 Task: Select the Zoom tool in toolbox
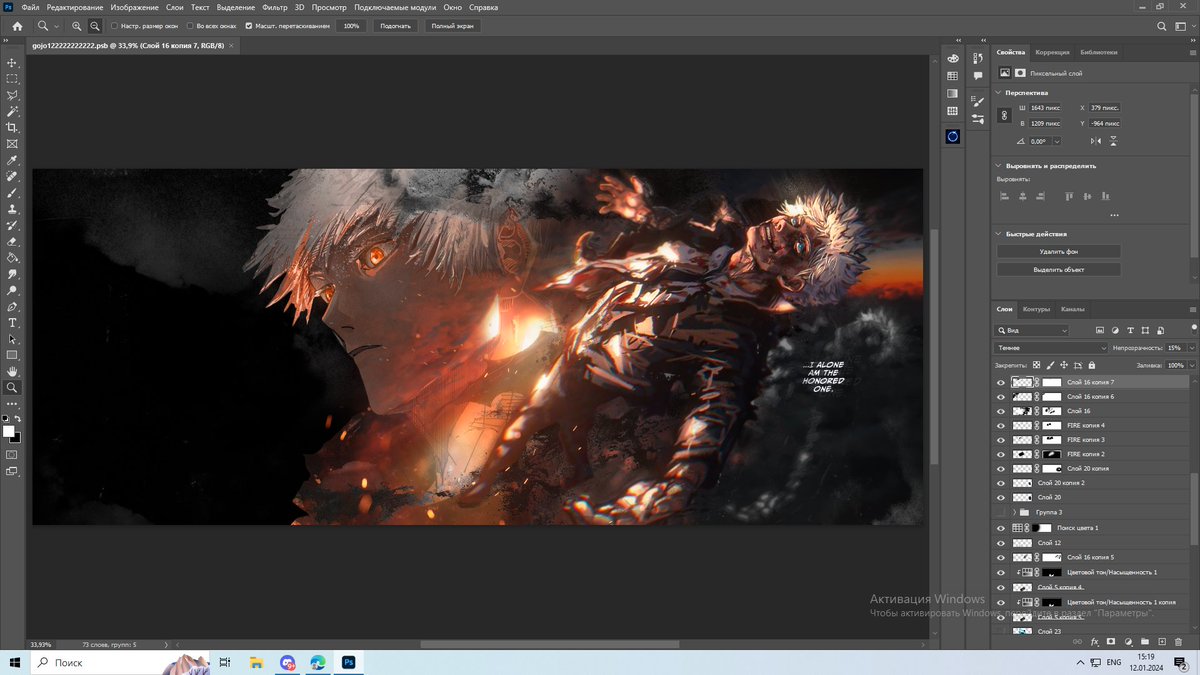click(x=12, y=387)
